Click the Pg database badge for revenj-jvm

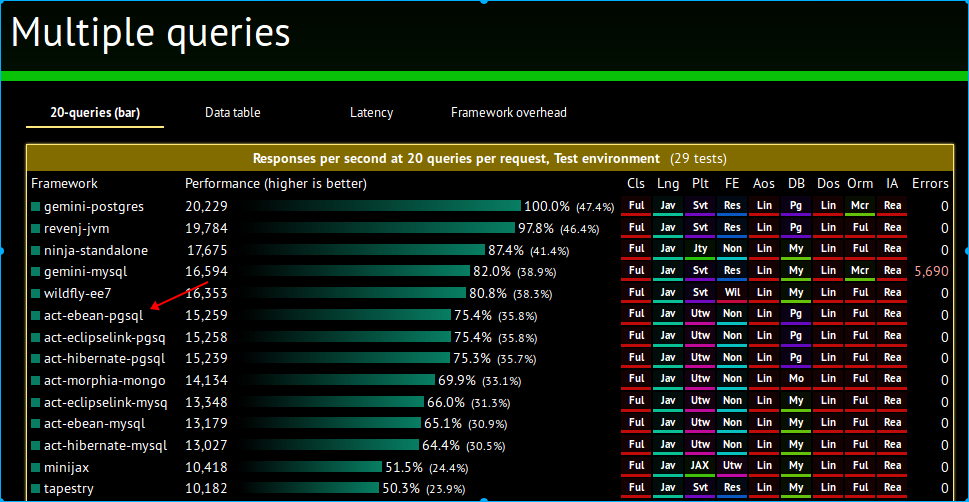point(796,227)
